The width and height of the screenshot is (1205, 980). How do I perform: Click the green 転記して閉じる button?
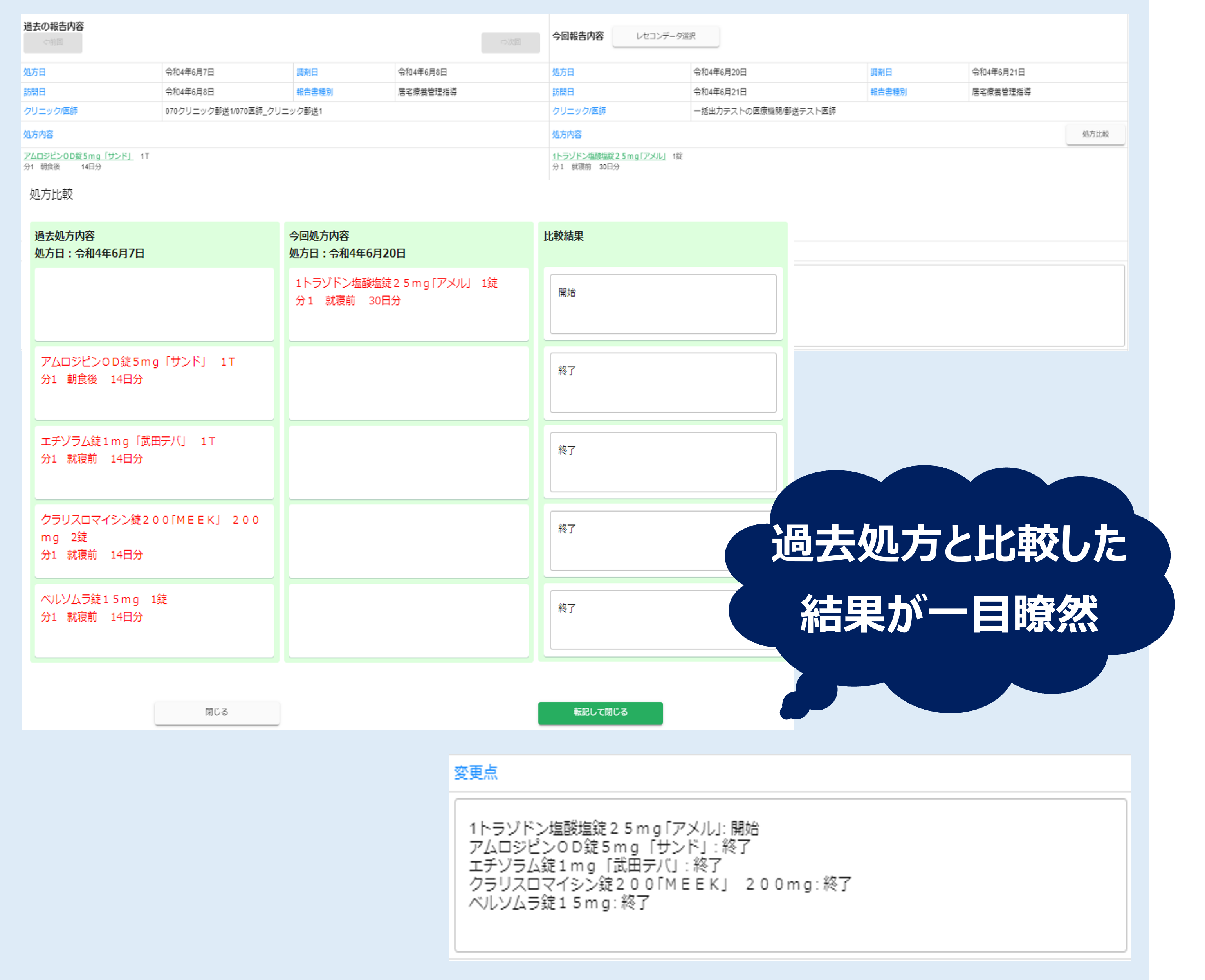tap(600, 712)
